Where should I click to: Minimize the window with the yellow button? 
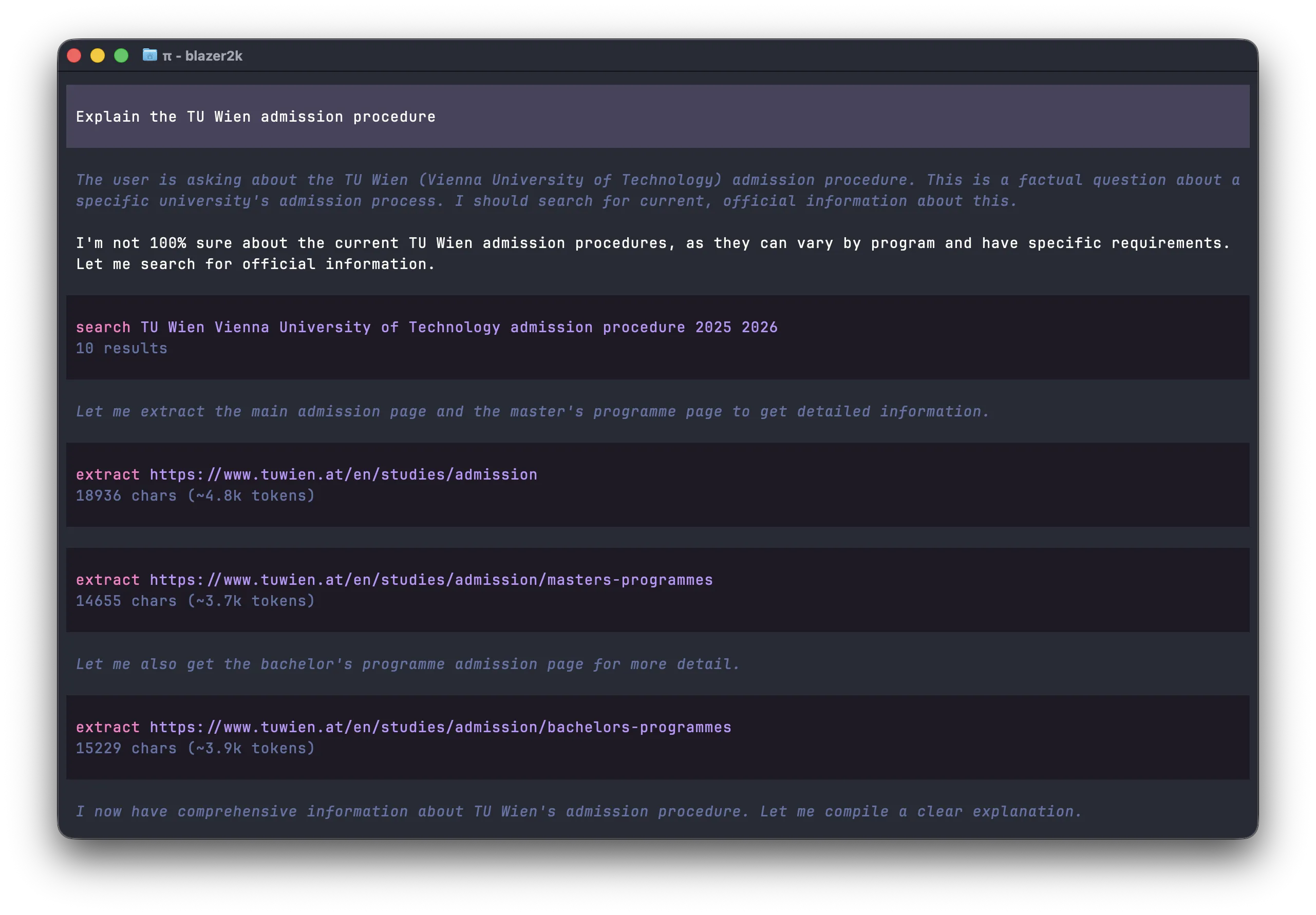[98, 55]
